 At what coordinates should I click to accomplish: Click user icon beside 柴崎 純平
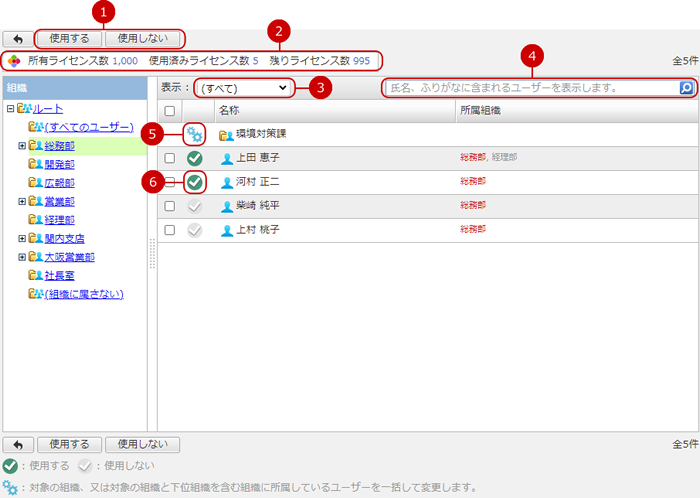pyautogui.click(x=227, y=207)
